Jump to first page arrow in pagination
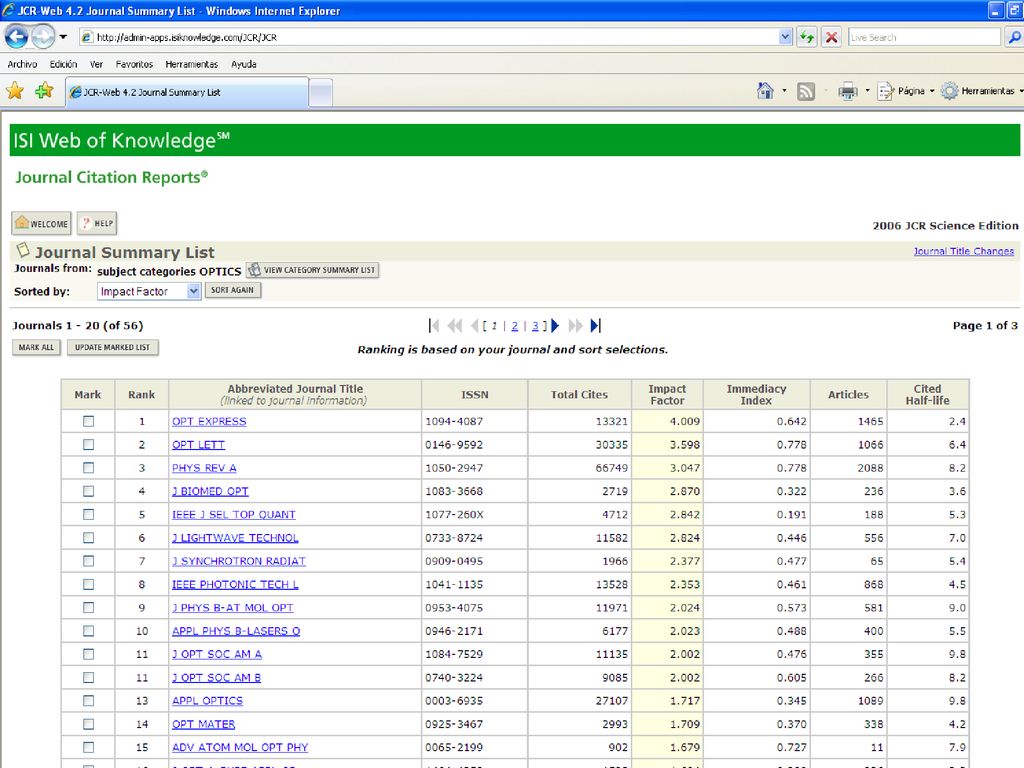Viewport: 1024px width, 768px height. point(434,325)
